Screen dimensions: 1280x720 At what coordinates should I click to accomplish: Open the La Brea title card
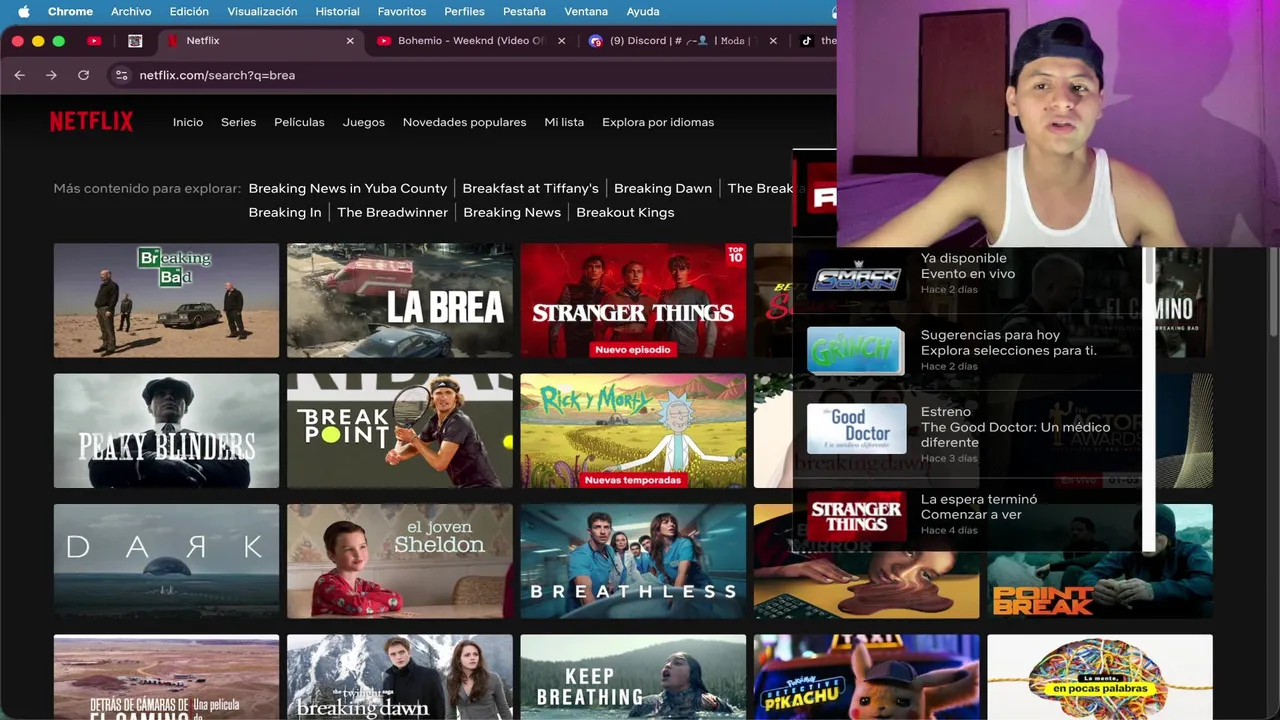pyautogui.click(x=400, y=300)
